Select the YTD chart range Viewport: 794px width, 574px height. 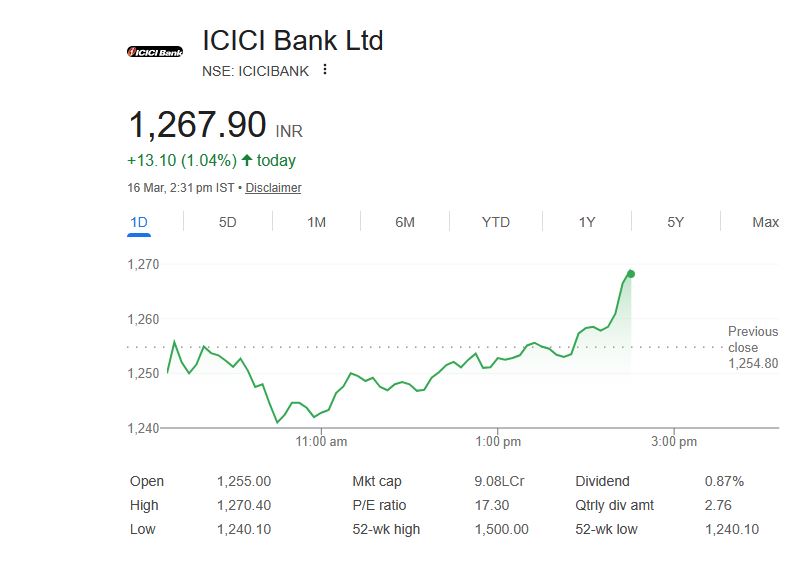(x=495, y=222)
